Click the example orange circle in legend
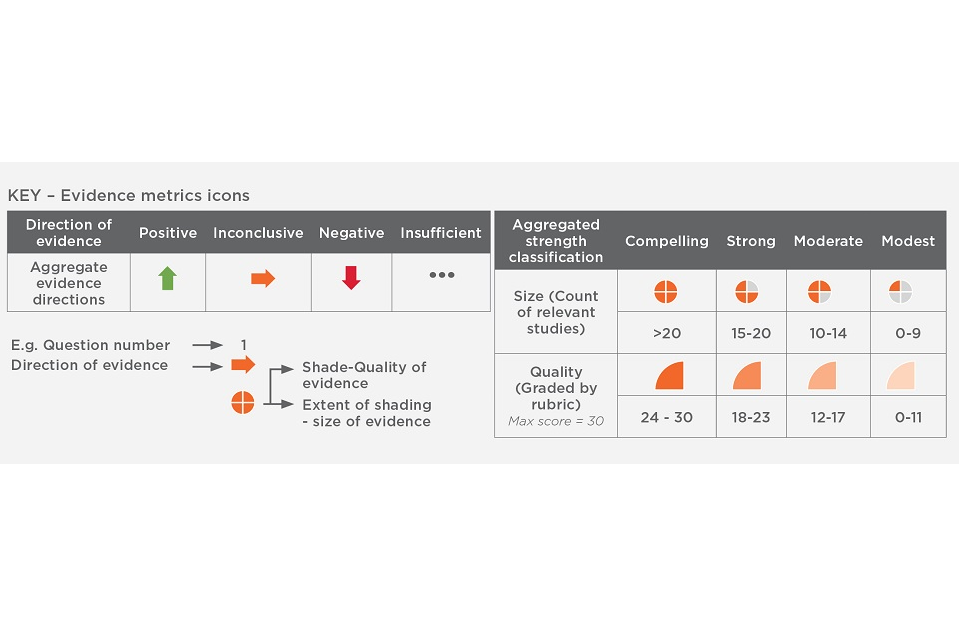Screen dimensions: 960x640 243,403
